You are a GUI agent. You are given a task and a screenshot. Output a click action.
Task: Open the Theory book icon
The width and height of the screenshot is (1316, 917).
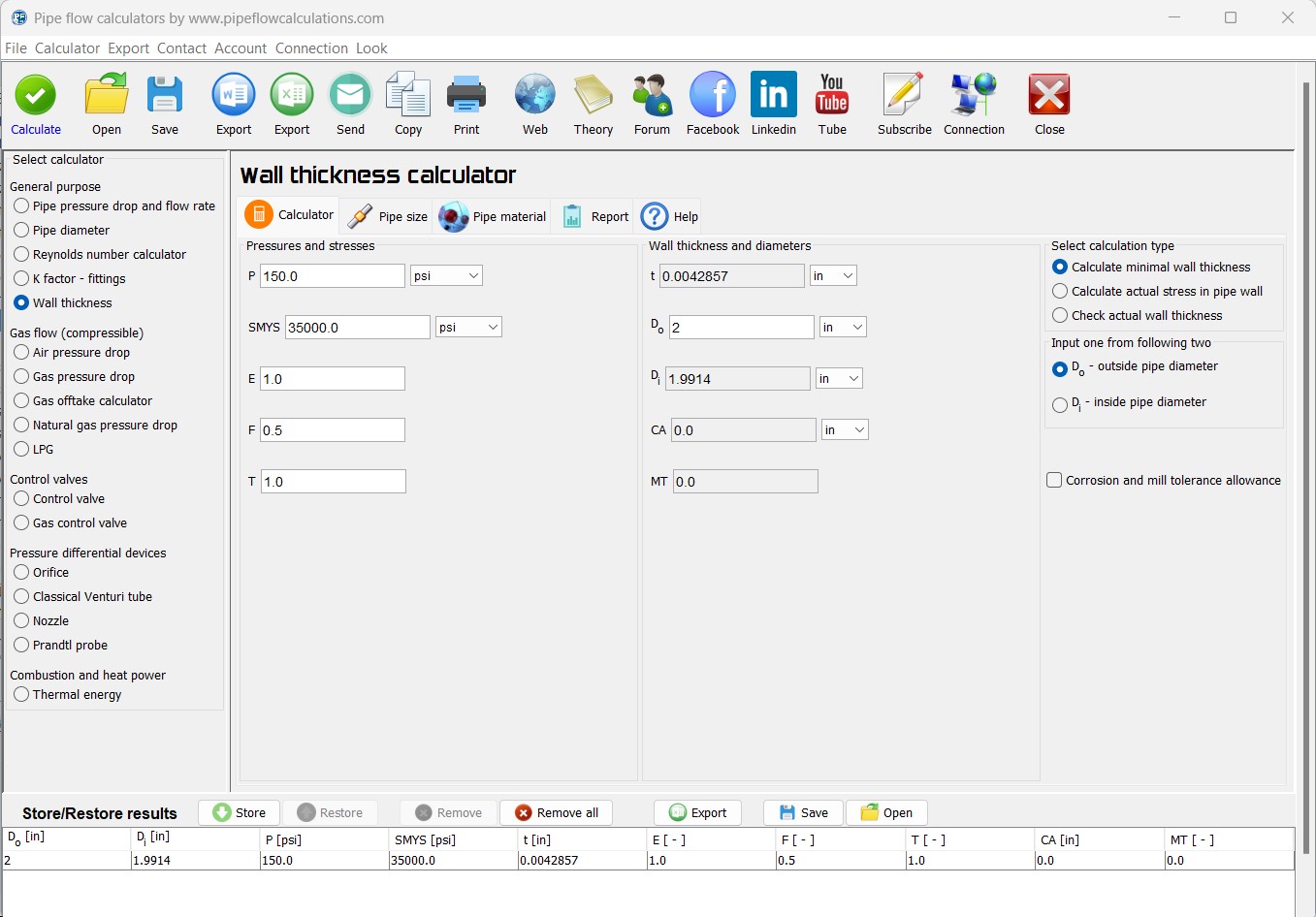[593, 96]
